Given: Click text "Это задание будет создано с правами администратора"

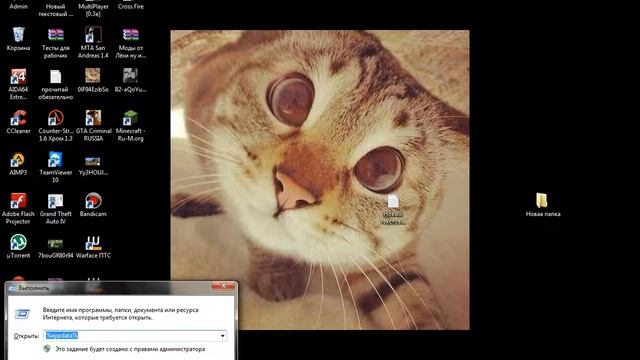Looking at the screenshot, I should point(130,349).
